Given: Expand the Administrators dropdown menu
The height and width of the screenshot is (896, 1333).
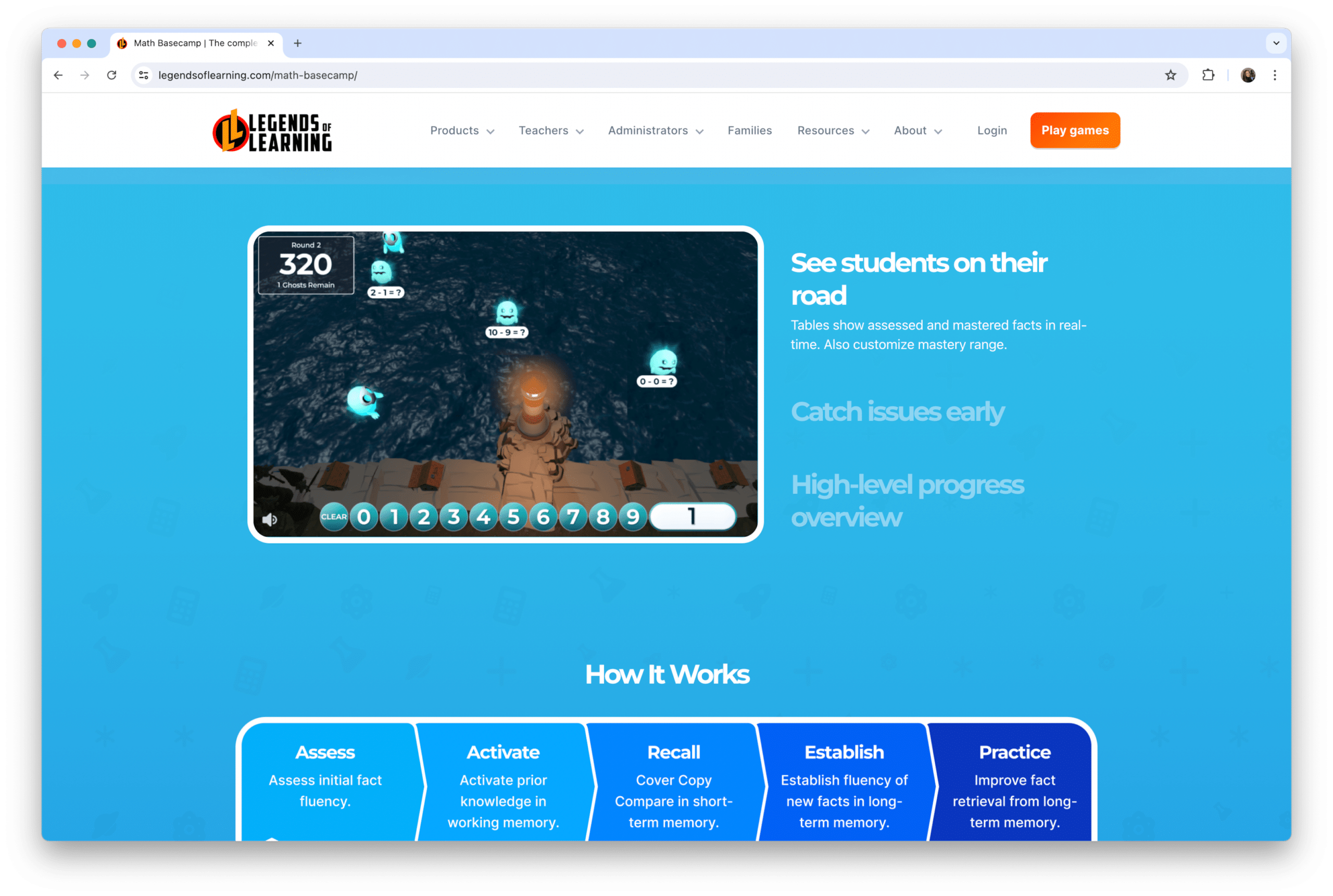Looking at the screenshot, I should point(655,130).
